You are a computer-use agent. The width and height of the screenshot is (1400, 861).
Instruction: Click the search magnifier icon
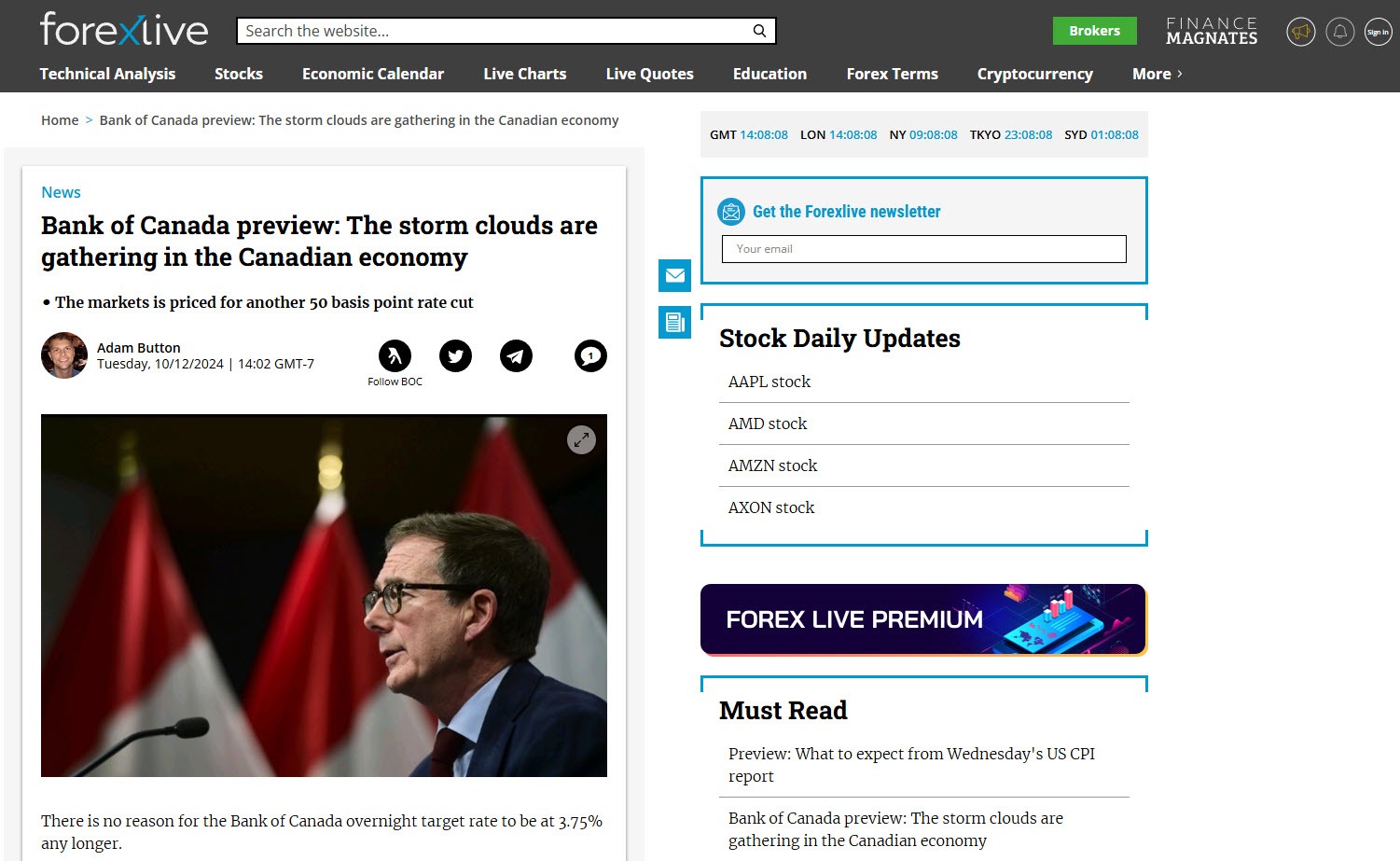(x=759, y=31)
